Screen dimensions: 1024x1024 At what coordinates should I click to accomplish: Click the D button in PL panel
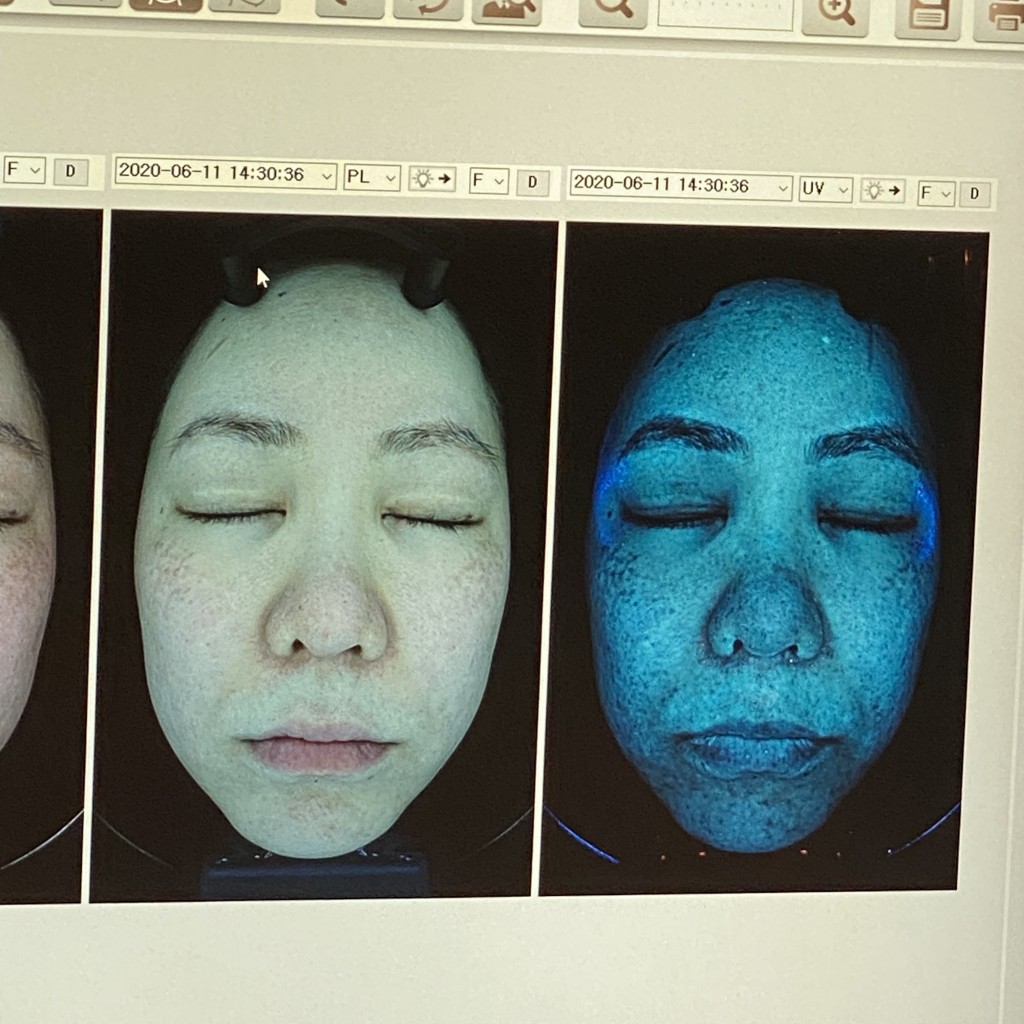pyautogui.click(x=532, y=182)
